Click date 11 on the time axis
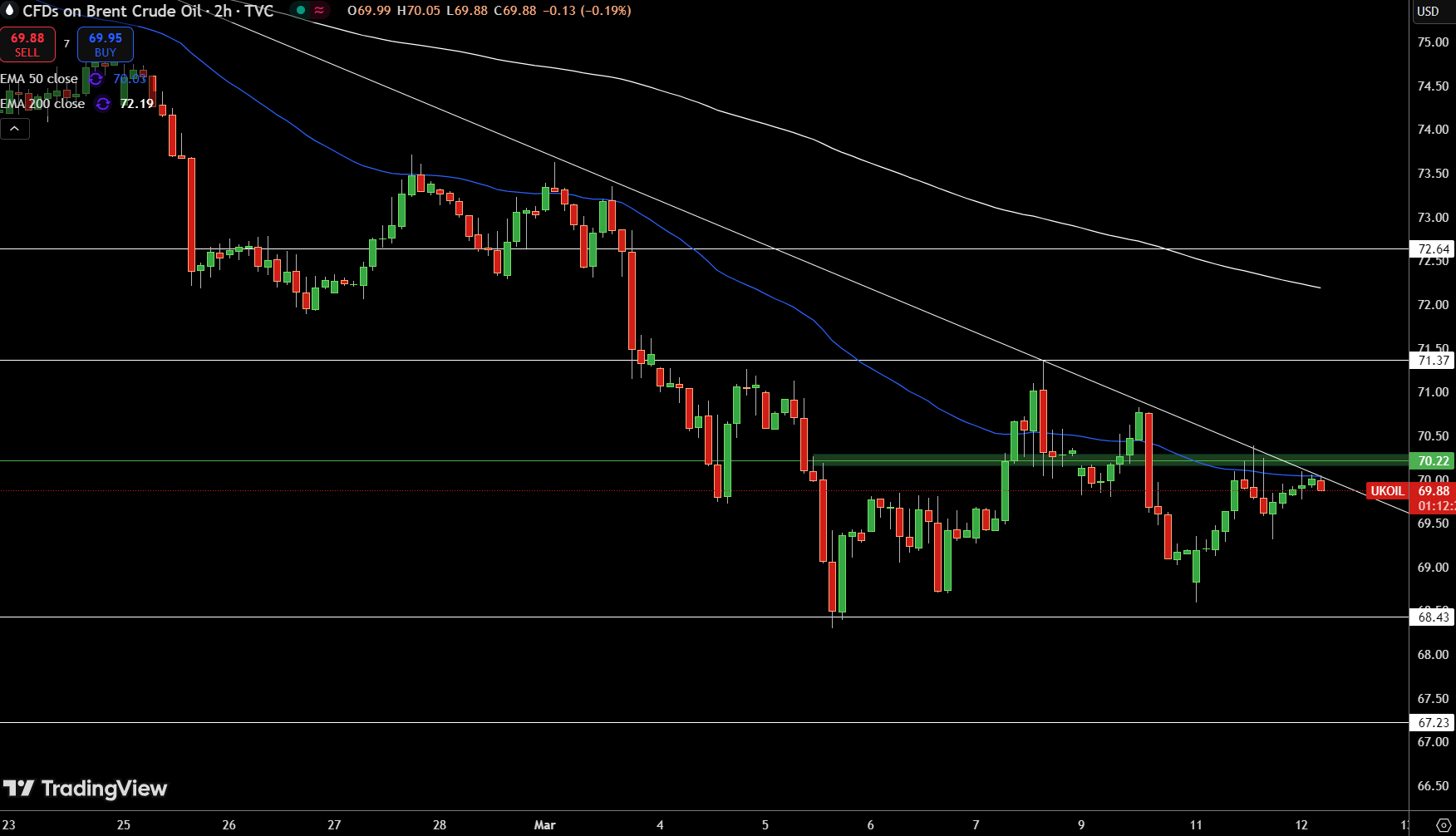Screen dimensions: 1456x836 pyautogui.click(x=1196, y=825)
